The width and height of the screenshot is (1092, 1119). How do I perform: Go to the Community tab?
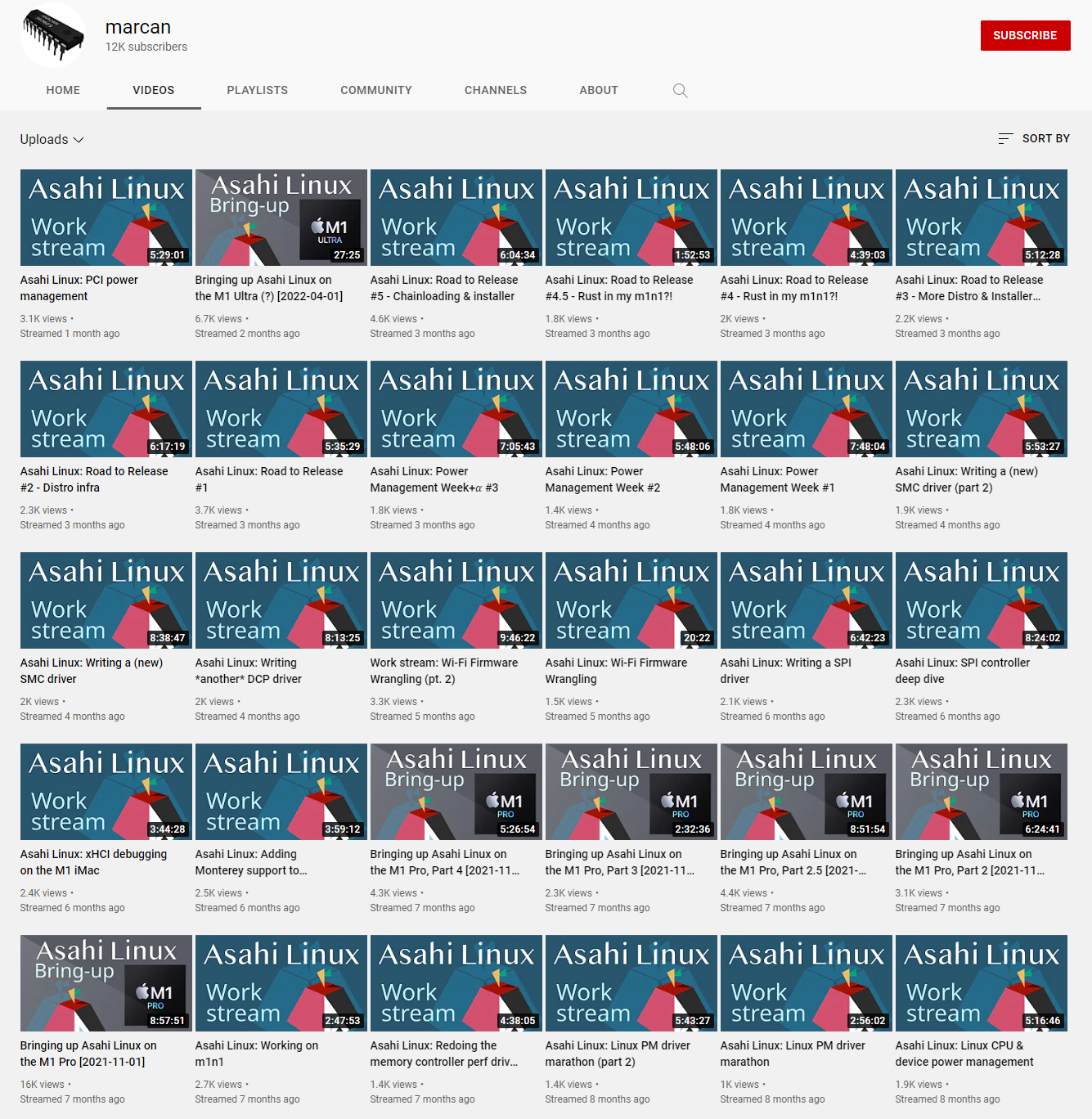(x=376, y=90)
